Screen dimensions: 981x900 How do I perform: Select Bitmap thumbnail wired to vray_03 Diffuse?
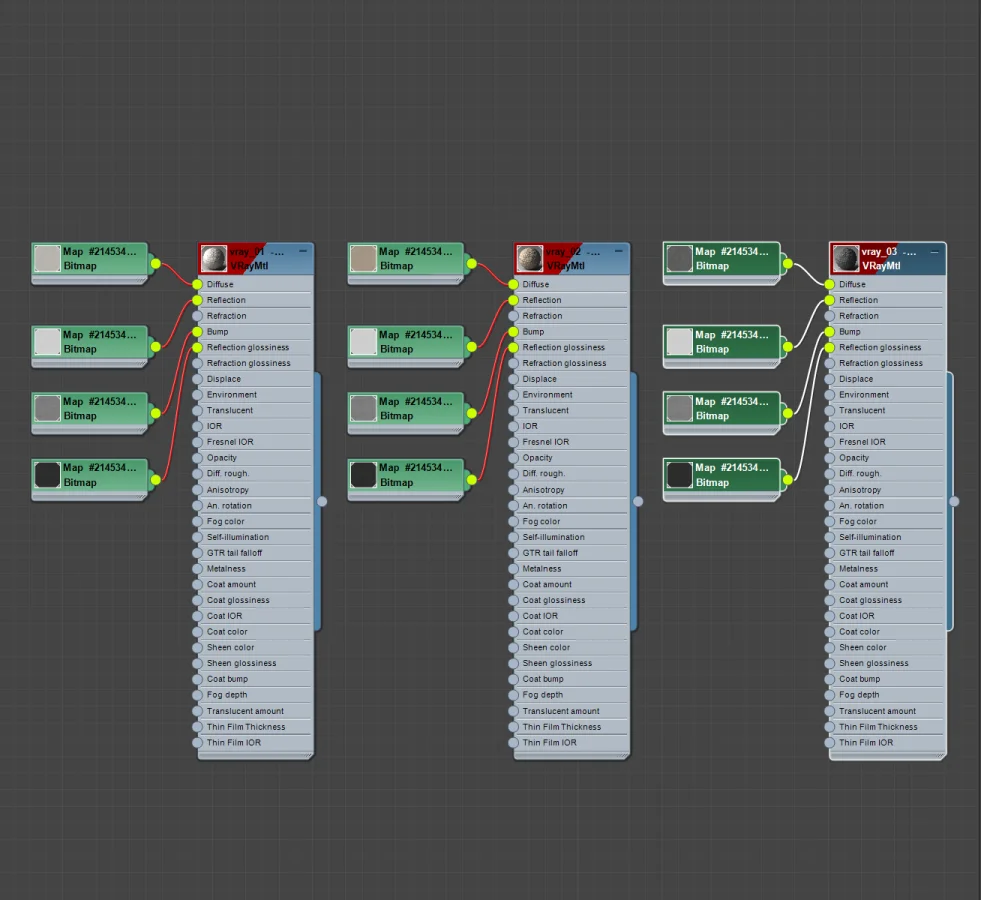679,258
